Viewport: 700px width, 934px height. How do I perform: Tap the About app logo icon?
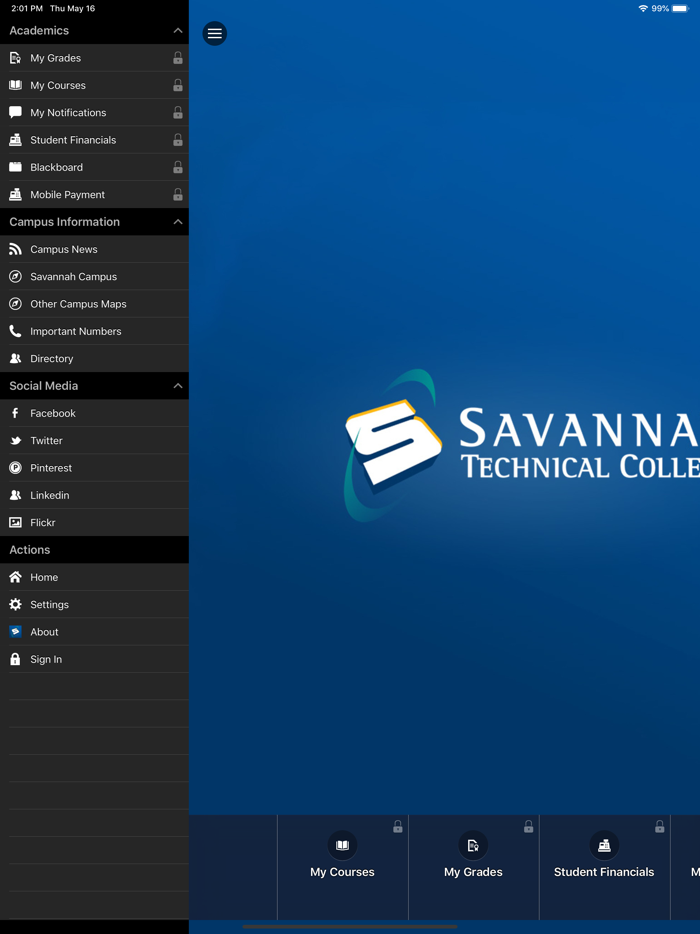click(x=15, y=631)
